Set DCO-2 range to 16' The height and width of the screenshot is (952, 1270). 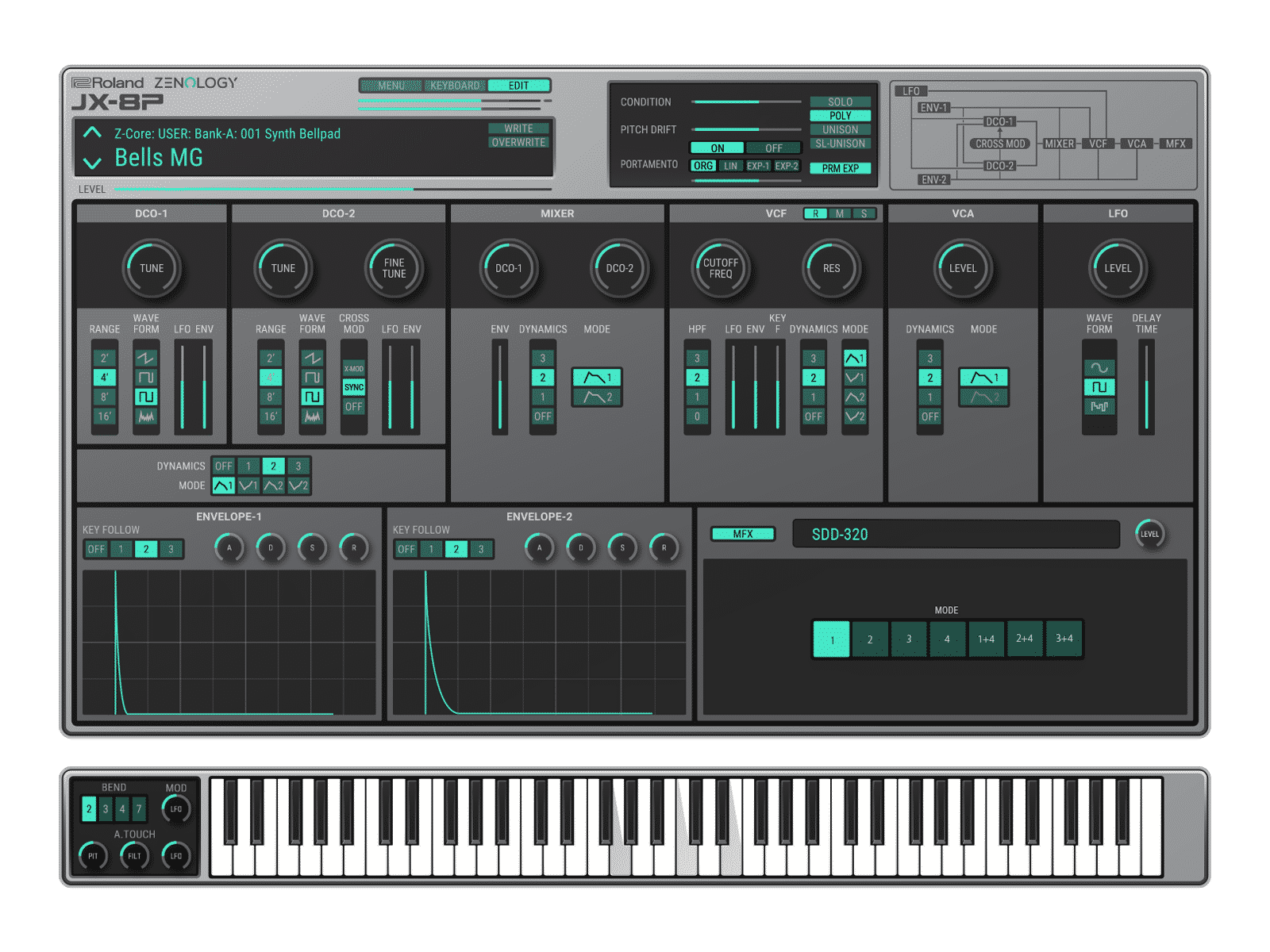(x=271, y=416)
